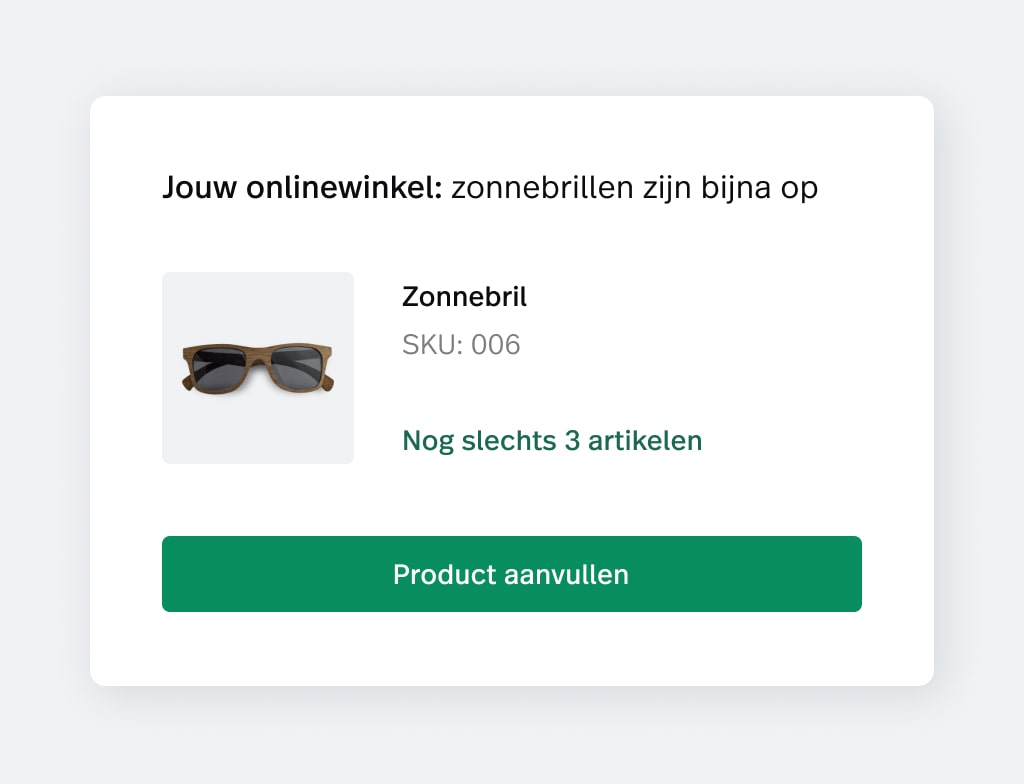Click the gray thumbnail area below the sunglasses

[x=258, y=430]
